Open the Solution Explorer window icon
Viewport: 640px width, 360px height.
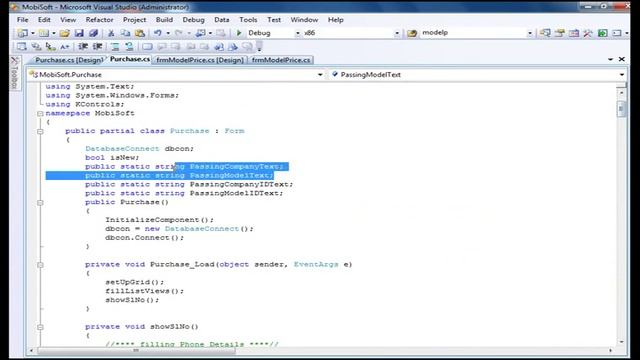click(545, 33)
